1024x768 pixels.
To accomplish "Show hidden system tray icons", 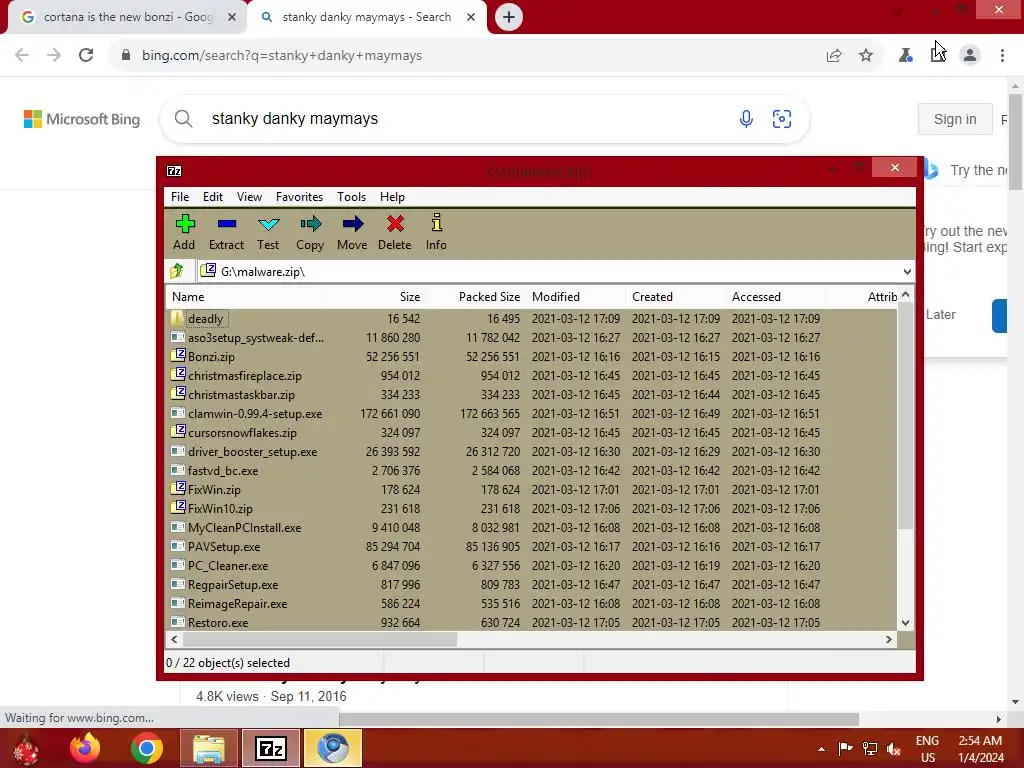I will pyautogui.click(x=821, y=748).
